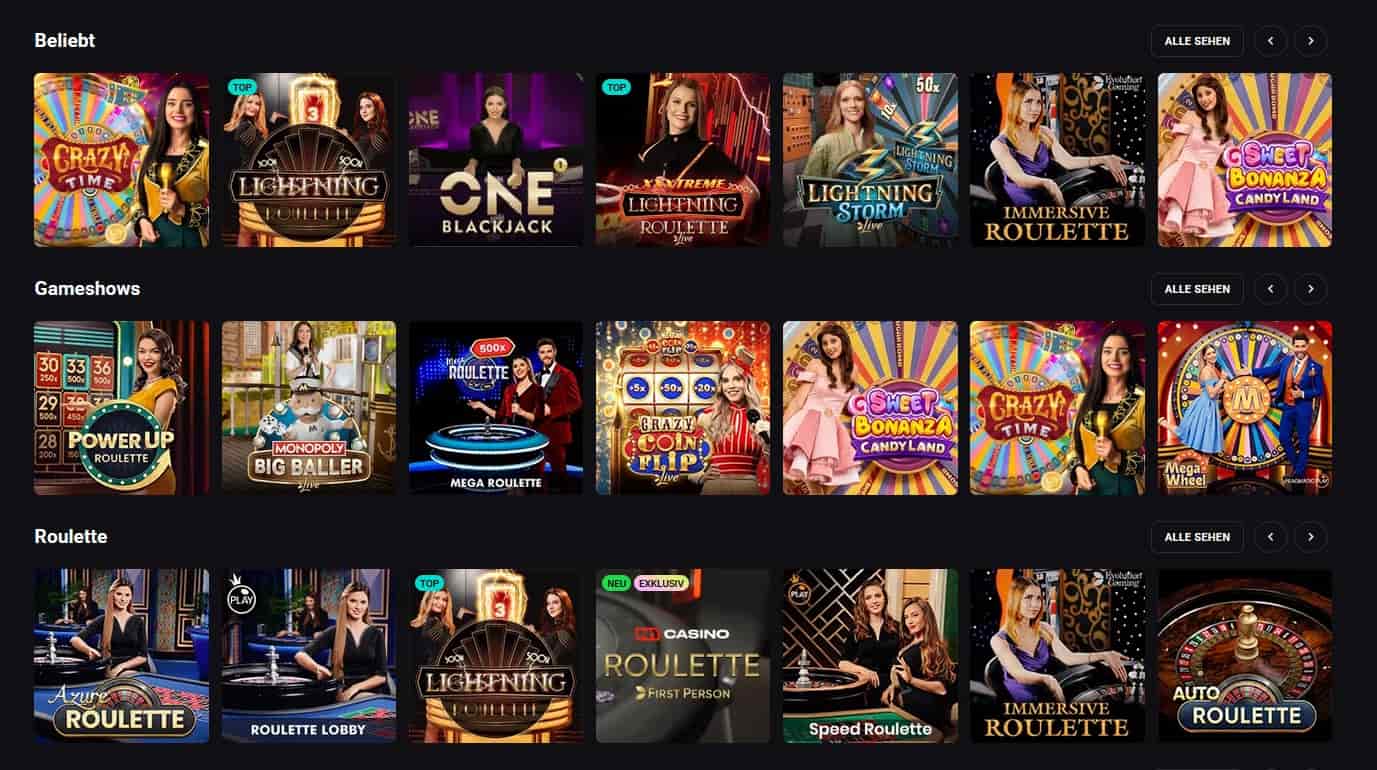Click Alle Sehen button for Gameshows
1377x770 pixels.
click(x=1197, y=289)
